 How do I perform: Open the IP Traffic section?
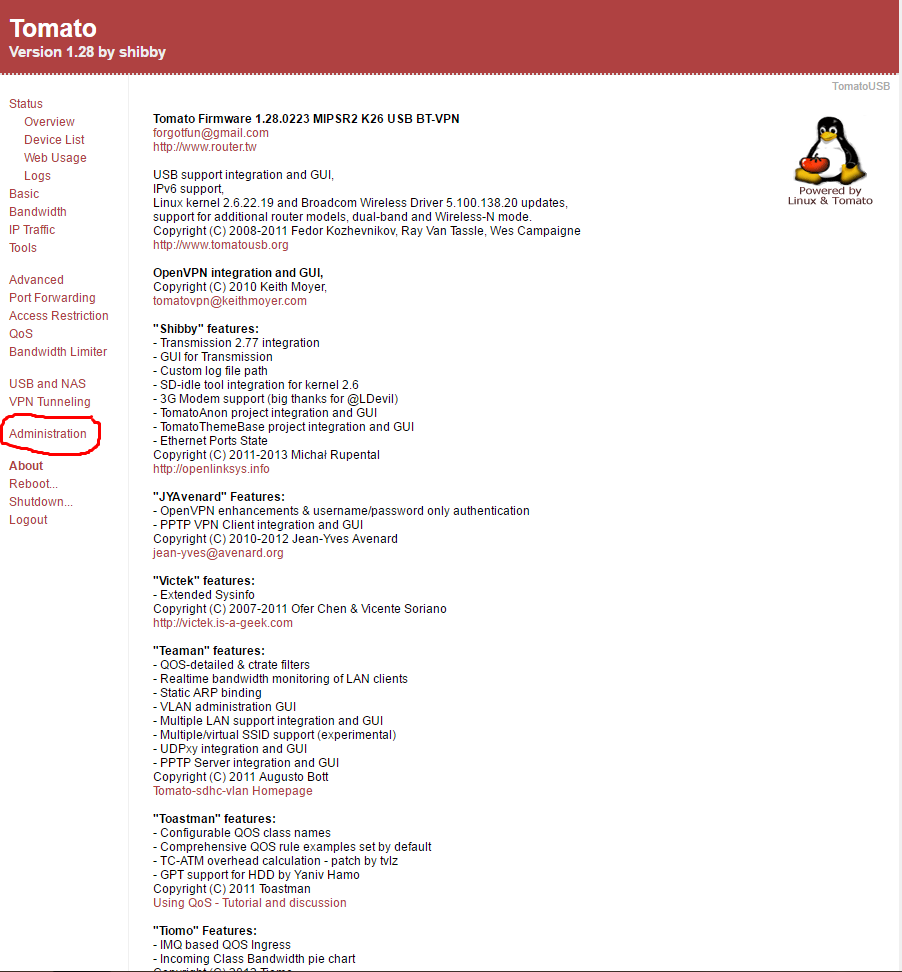[x=32, y=229]
